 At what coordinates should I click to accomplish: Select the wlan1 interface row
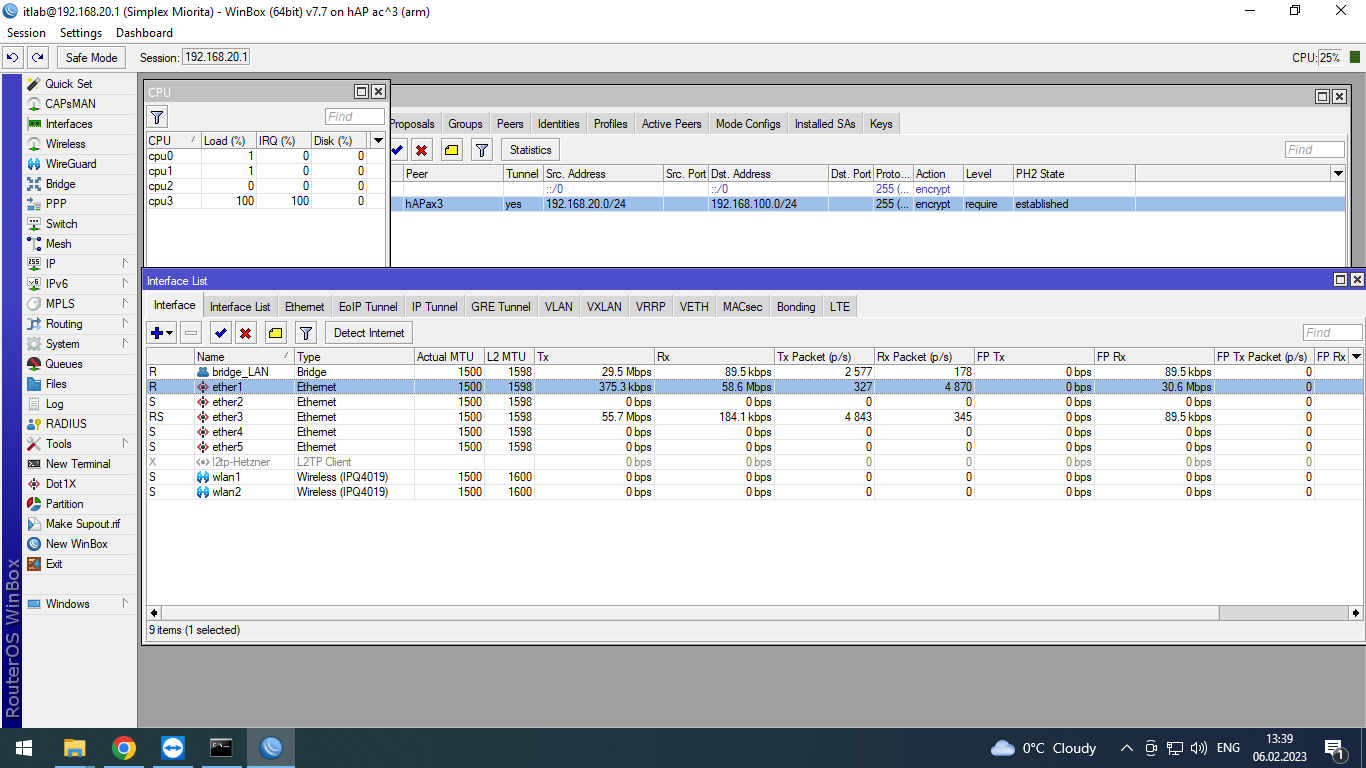click(x=755, y=477)
